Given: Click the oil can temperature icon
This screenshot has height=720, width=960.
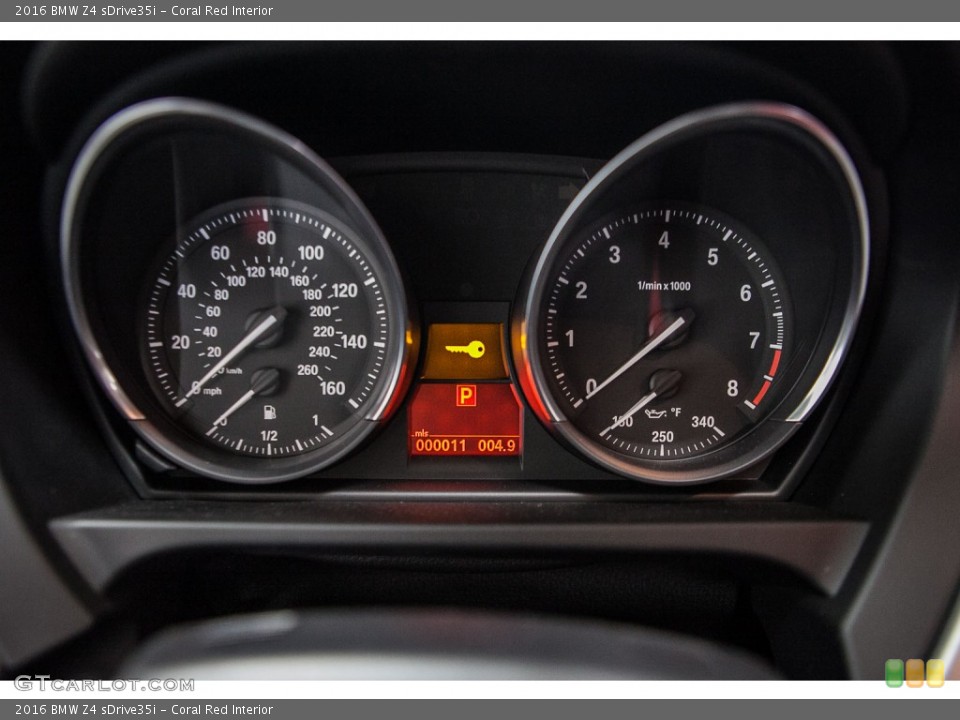Looking at the screenshot, I should pyautogui.click(x=656, y=413).
